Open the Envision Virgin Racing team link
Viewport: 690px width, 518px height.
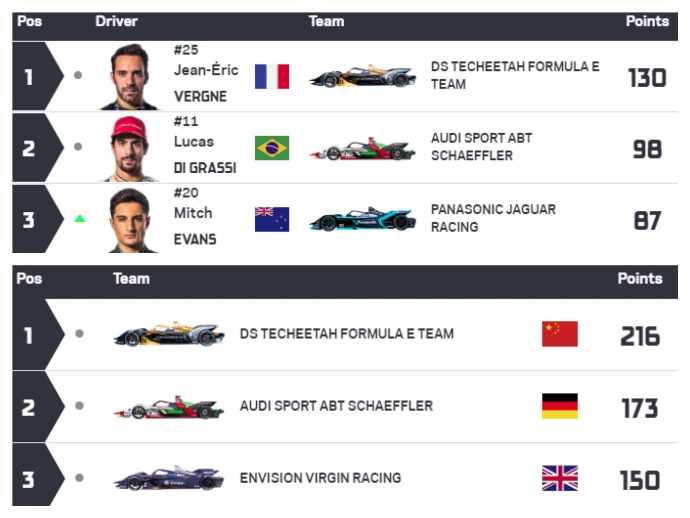(x=320, y=478)
